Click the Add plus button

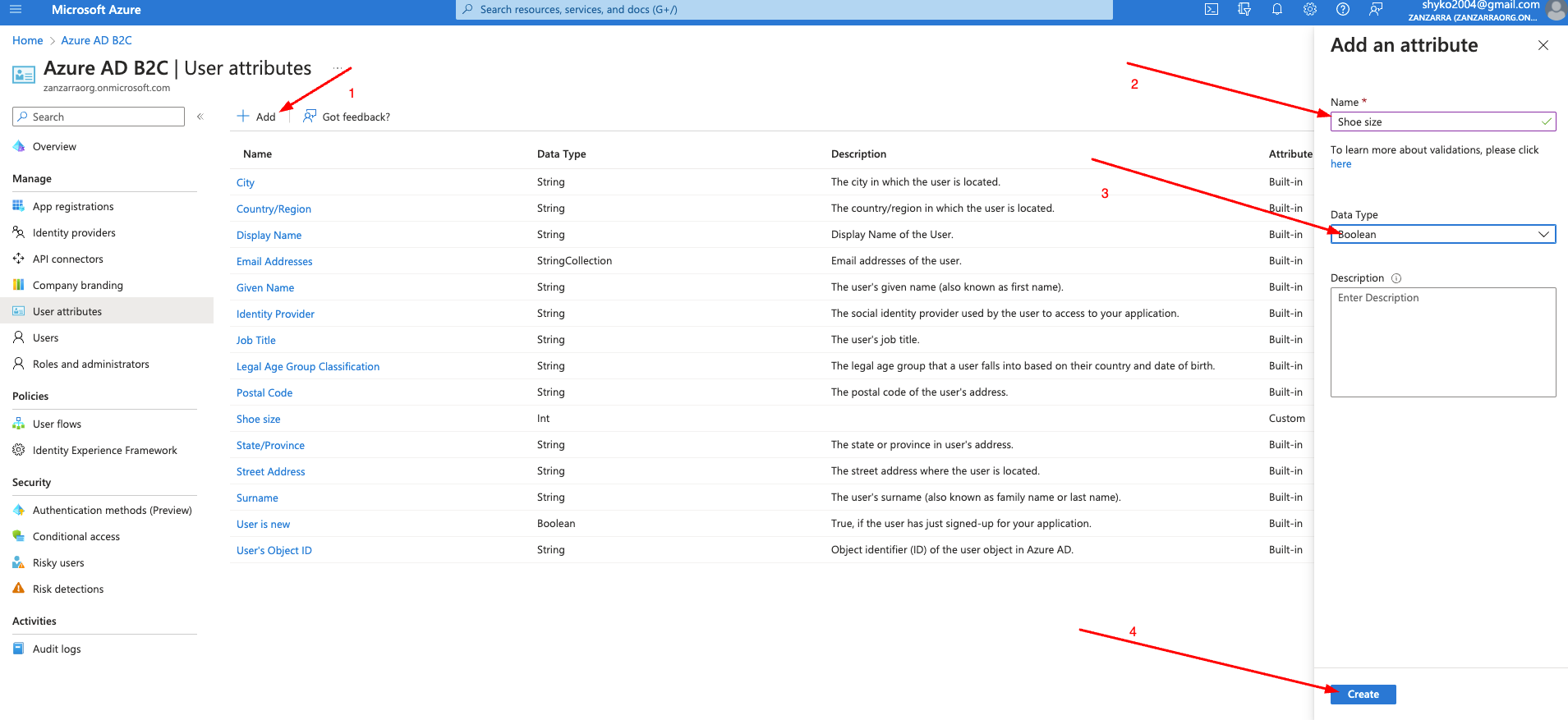(256, 117)
